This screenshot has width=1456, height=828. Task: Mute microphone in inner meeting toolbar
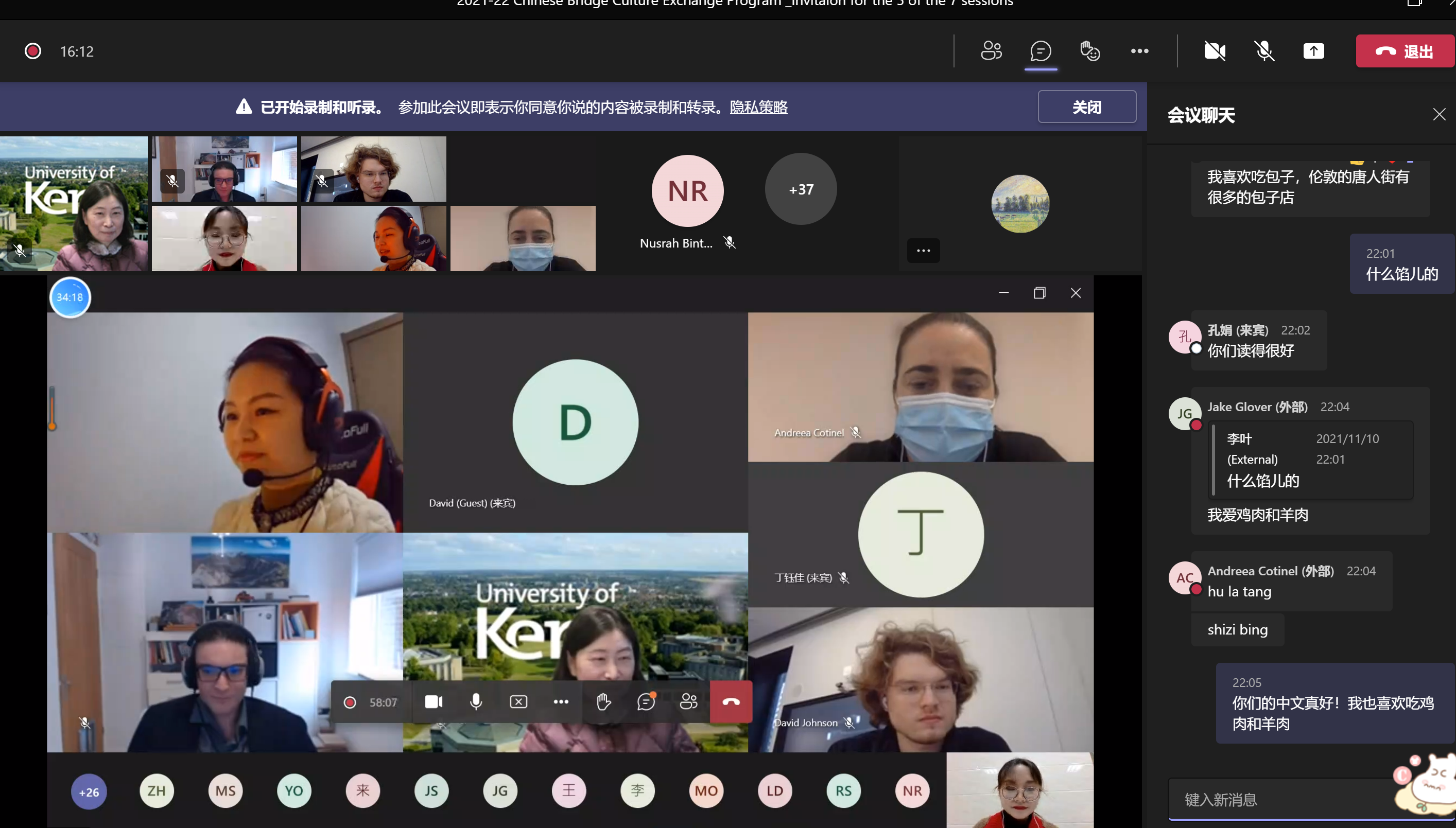476,702
